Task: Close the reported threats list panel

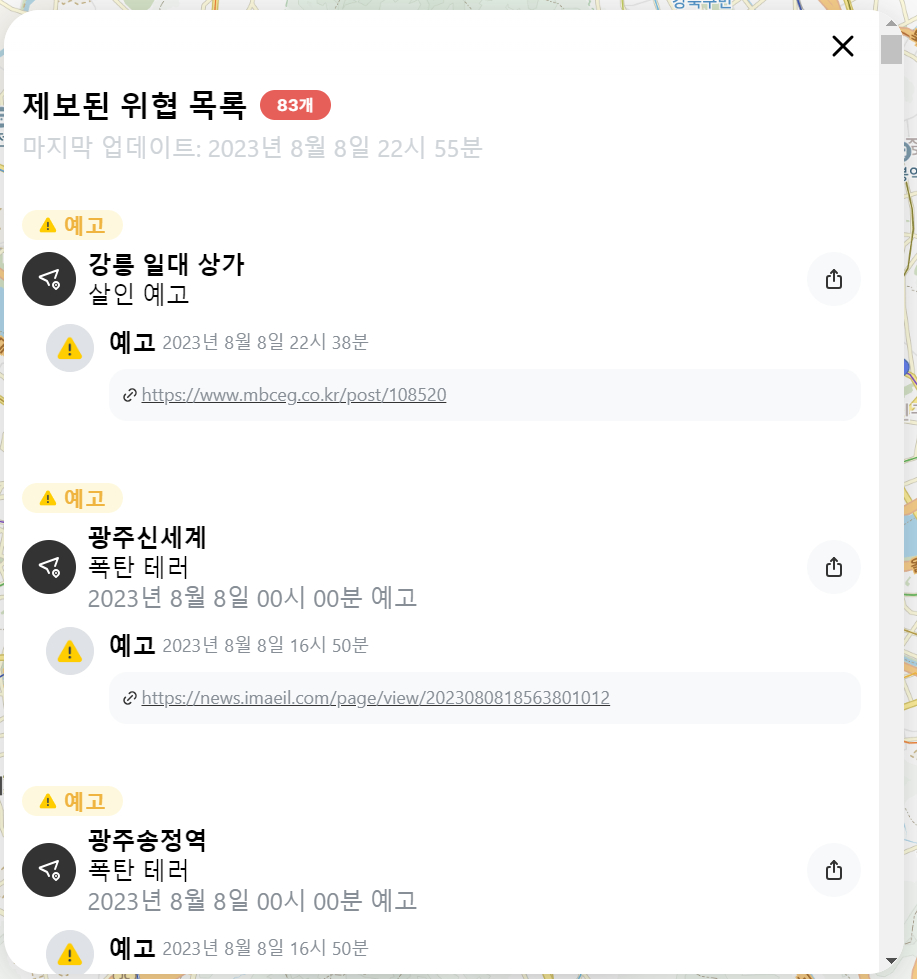Action: 843,46
